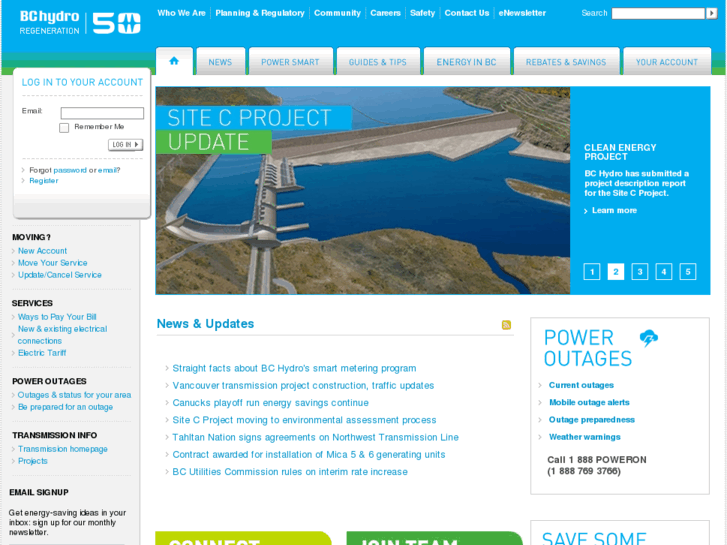Screen dimensions: 727x545
Task: Open Contact Us in the top menu
Action: [x=467, y=13]
